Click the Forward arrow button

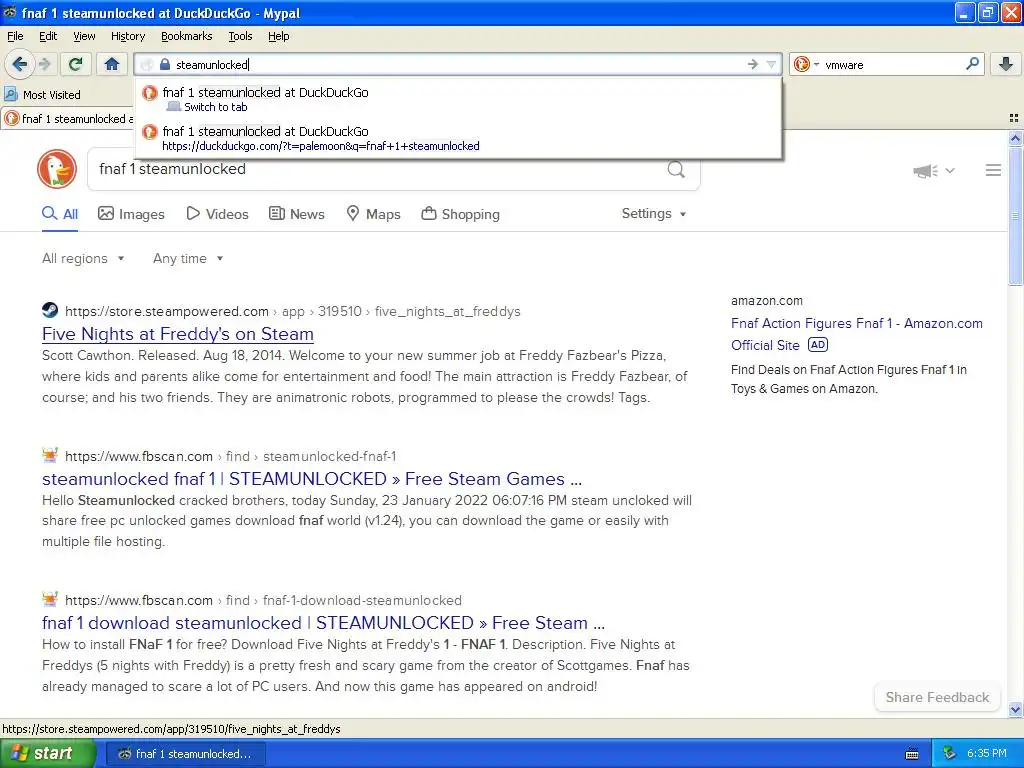tap(44, 64)
